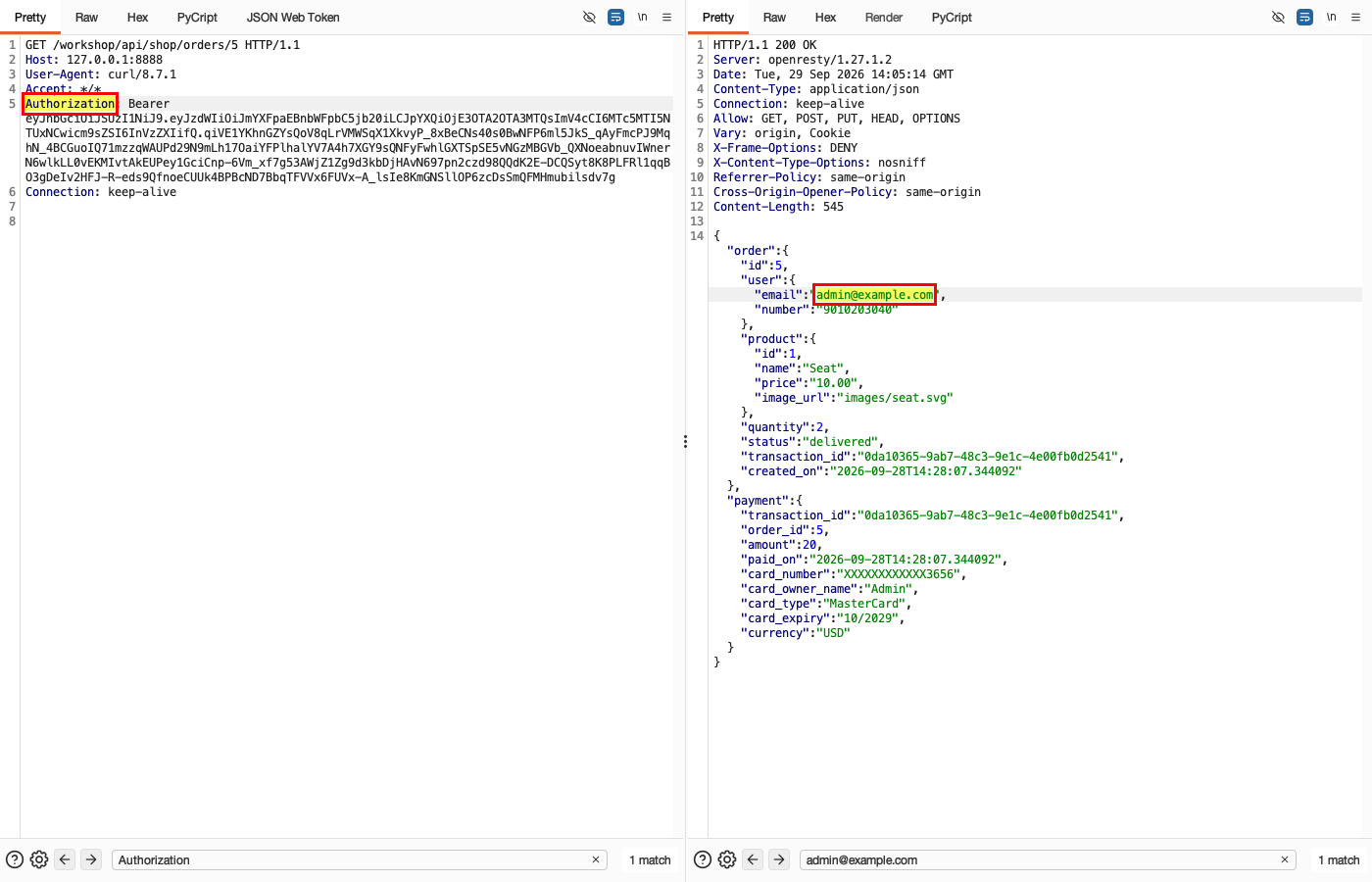The width and height of the screenshot is (1372, 882).
Task: Open the response panel hamburger menu
Action: click(x=1356, y=18)
